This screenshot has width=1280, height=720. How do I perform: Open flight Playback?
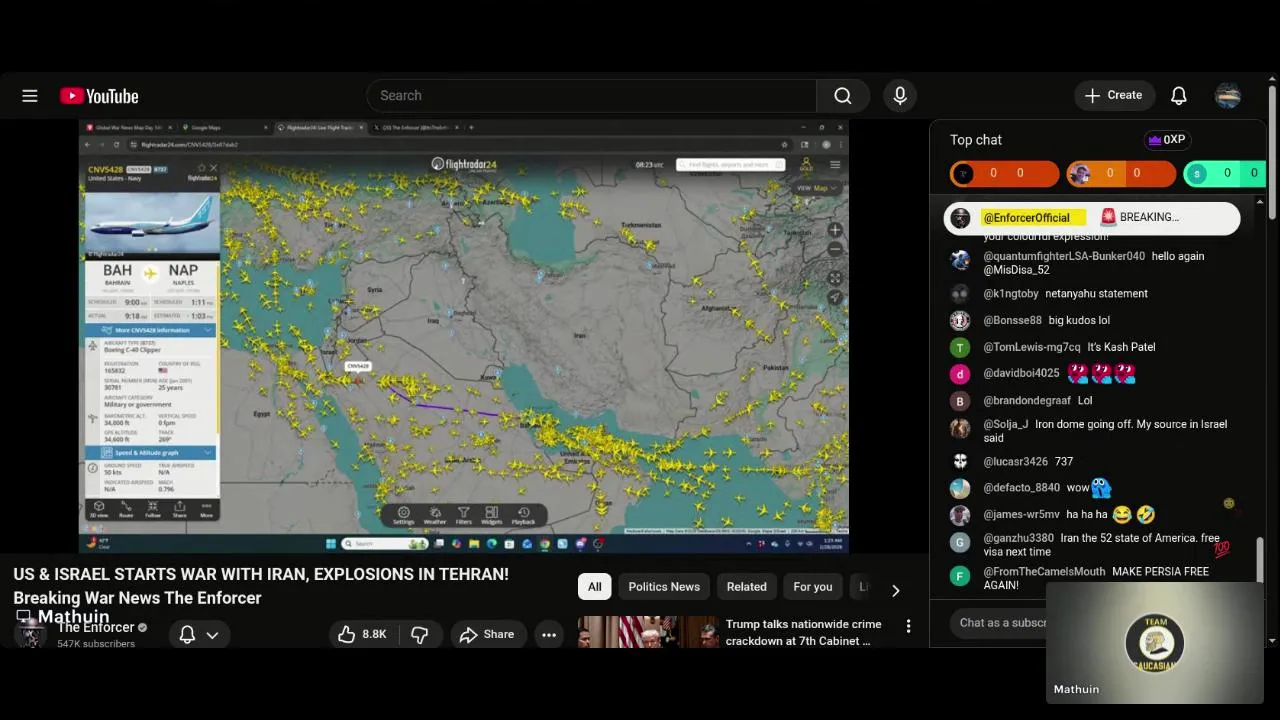(523, 516)
